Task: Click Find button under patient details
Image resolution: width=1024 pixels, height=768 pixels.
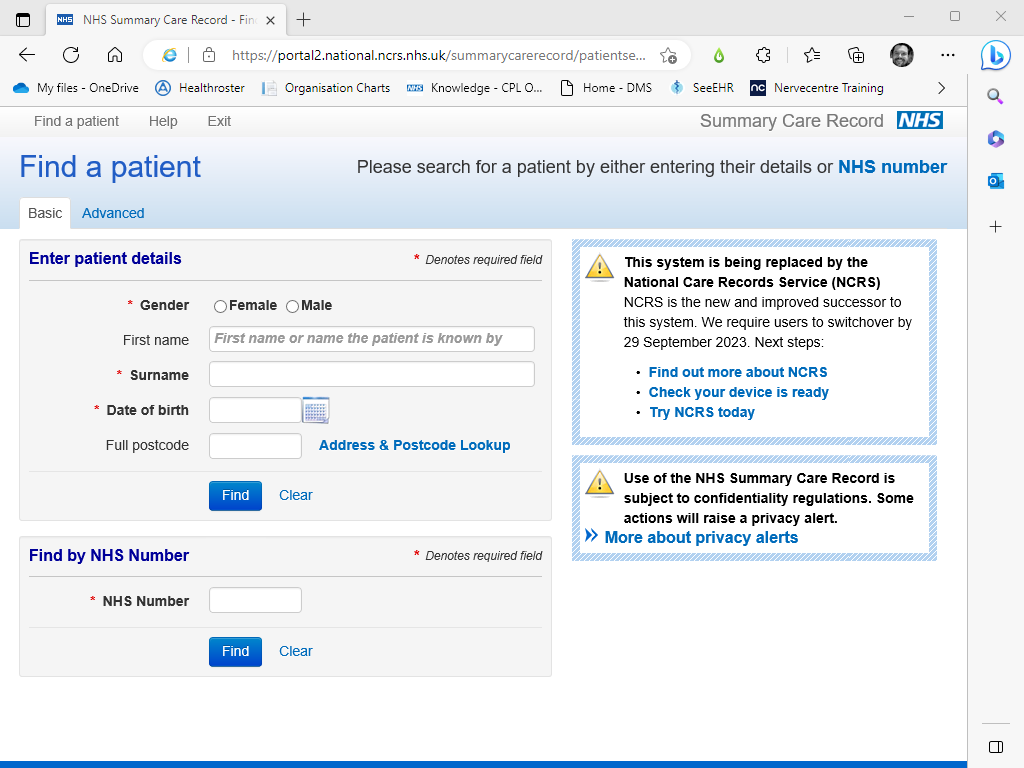Action: tap(235, 496)
